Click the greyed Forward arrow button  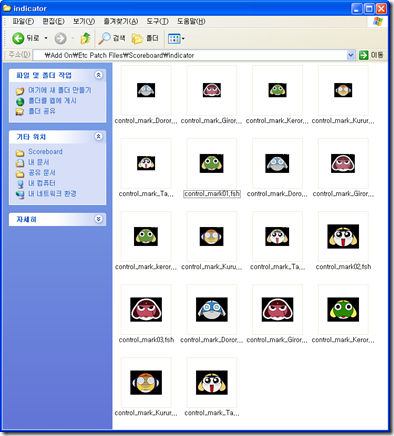point(60,39)
